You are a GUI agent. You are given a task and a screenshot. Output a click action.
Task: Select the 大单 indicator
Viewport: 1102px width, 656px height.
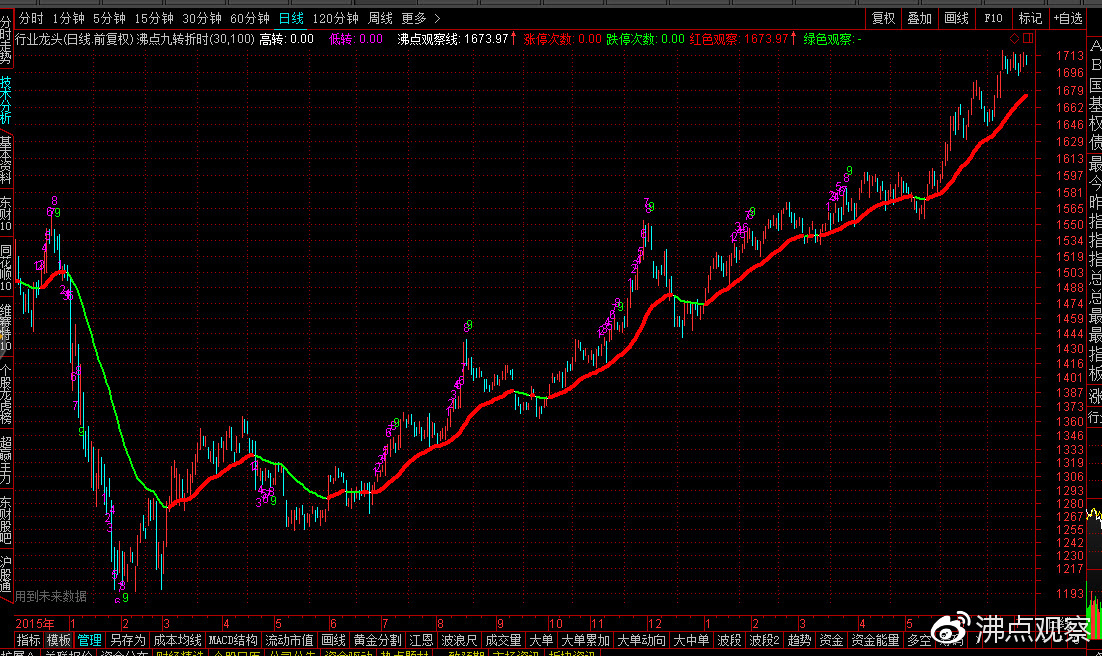540,641
